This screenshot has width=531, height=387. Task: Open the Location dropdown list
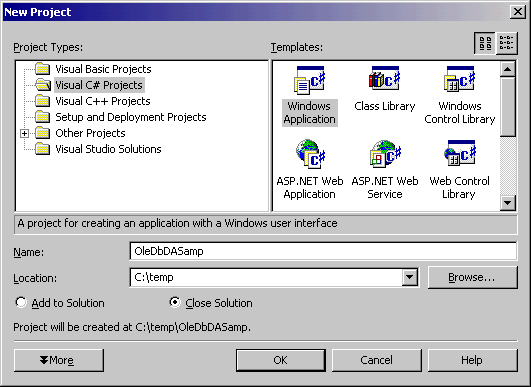tap(409, 277)
